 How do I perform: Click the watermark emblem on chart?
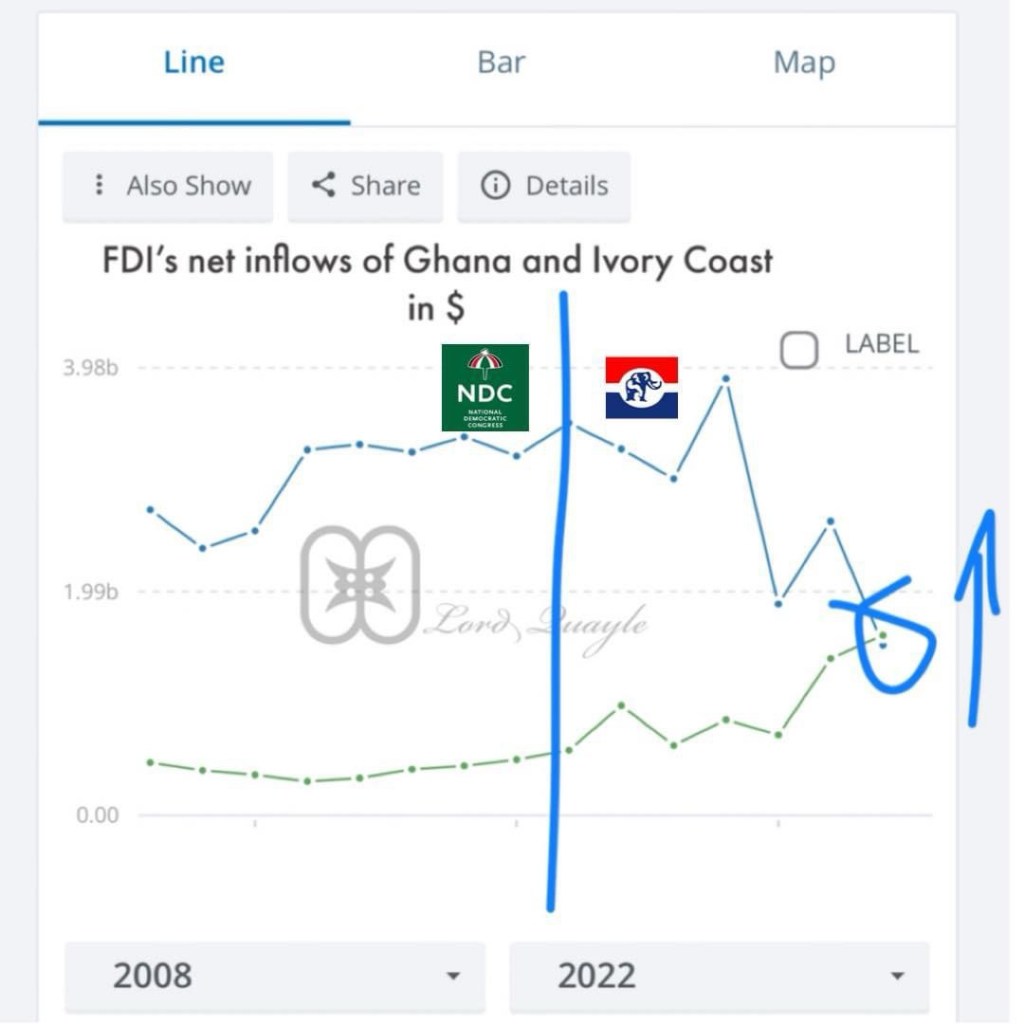(360, 585)
